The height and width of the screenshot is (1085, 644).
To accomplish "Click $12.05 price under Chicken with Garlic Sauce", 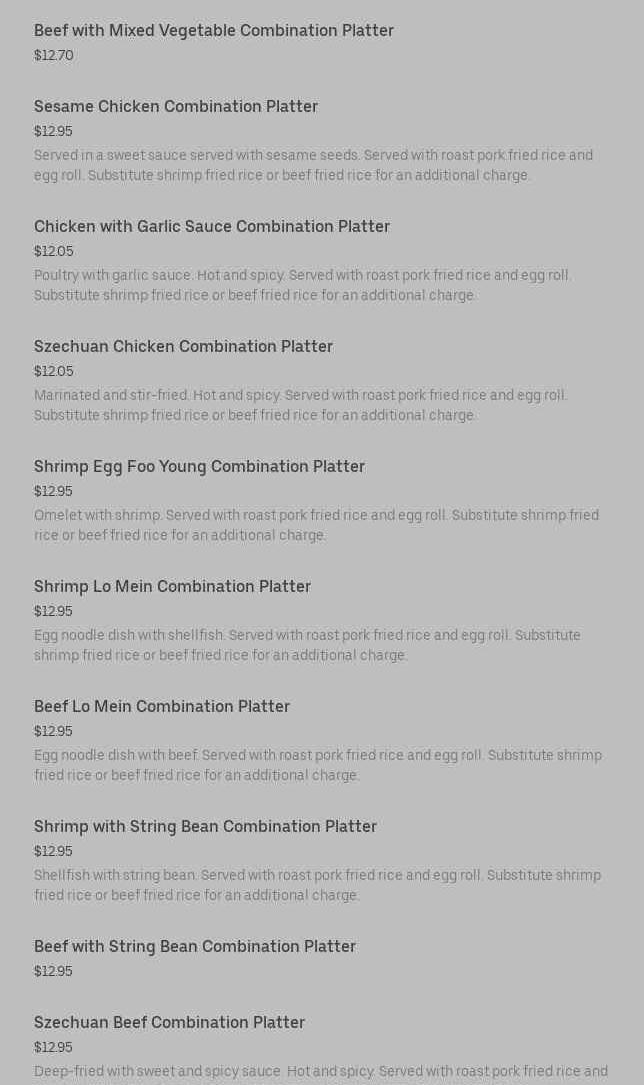I will pos(53,252).
